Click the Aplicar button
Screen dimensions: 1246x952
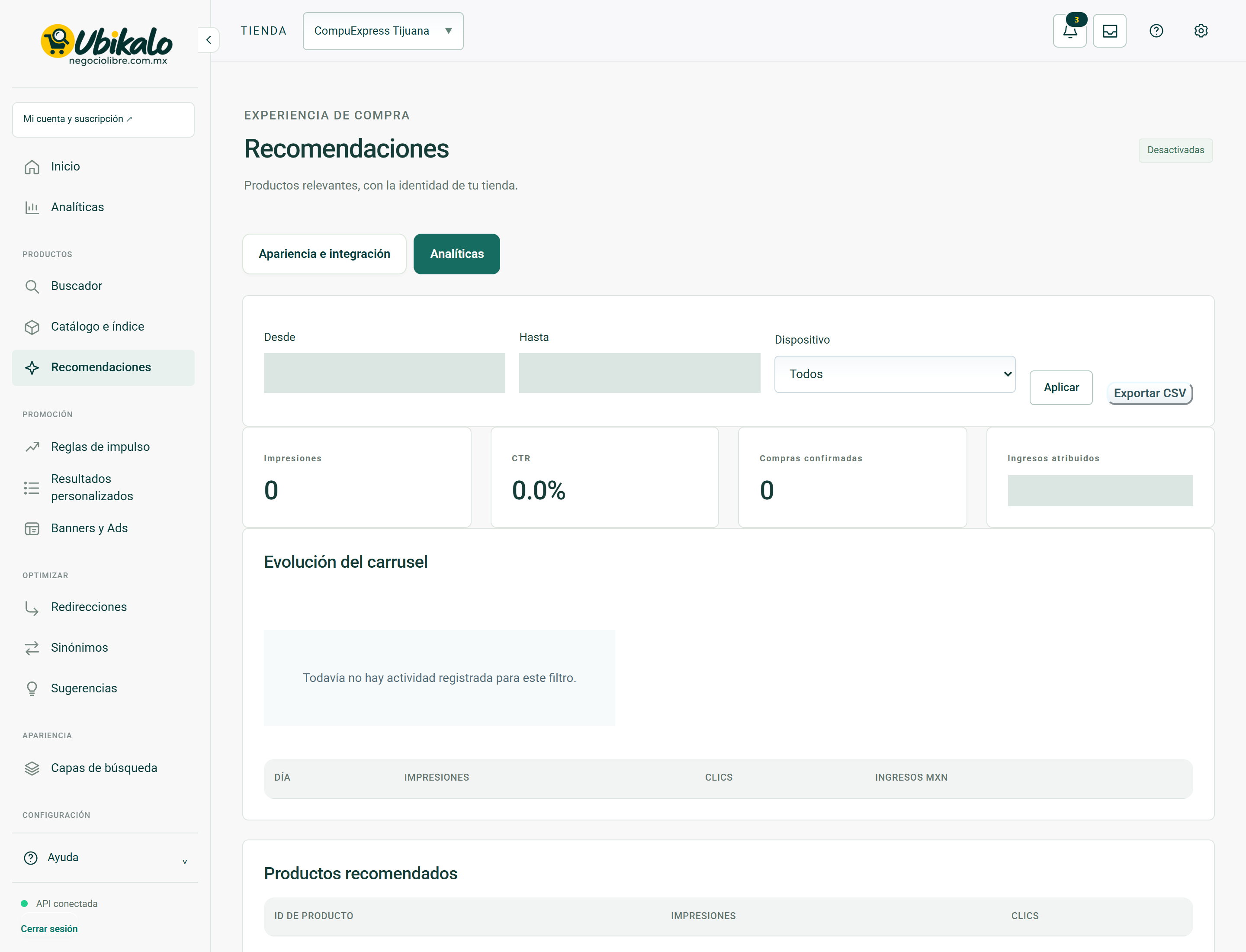click(1061, 388)
